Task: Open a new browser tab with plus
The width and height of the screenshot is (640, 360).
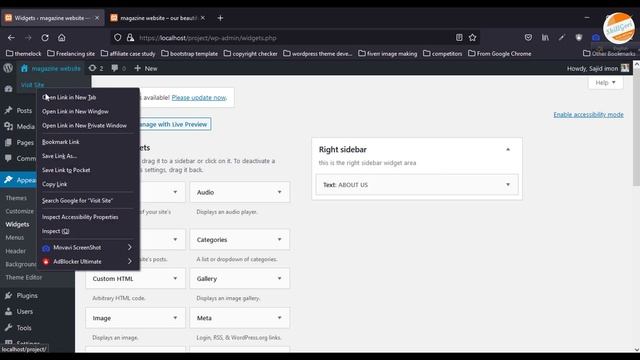Action: pos(220,18)
